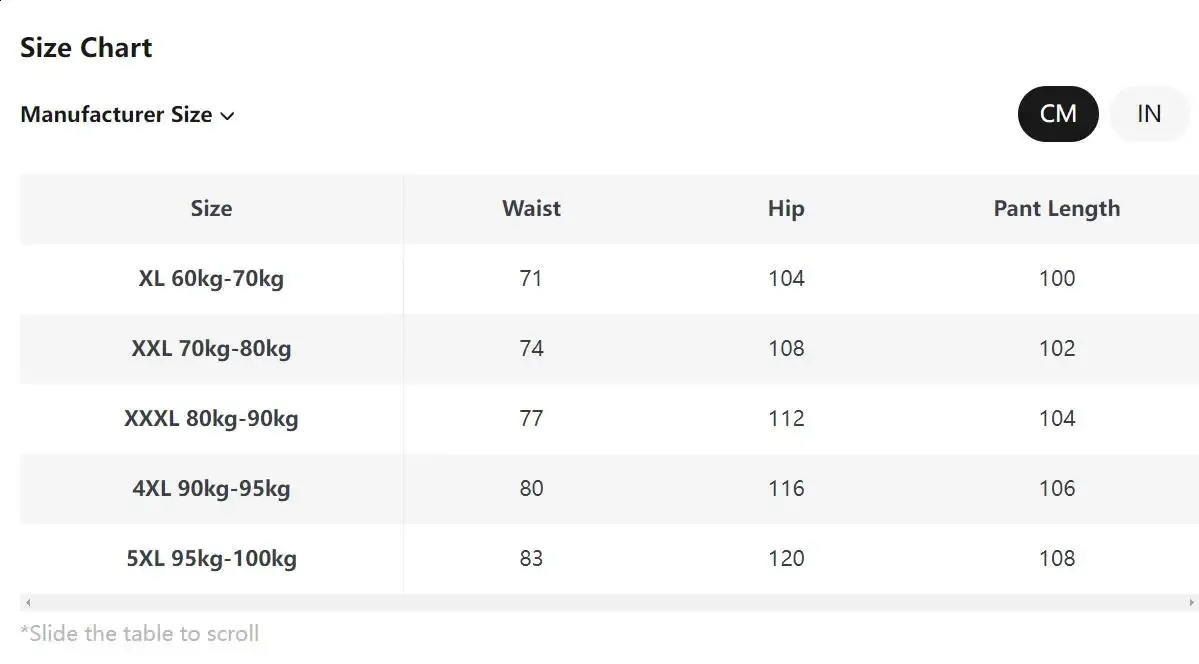Screen dimensions: 1199x664
Task: Click the Size column header
Action: (x=211, y=209)
